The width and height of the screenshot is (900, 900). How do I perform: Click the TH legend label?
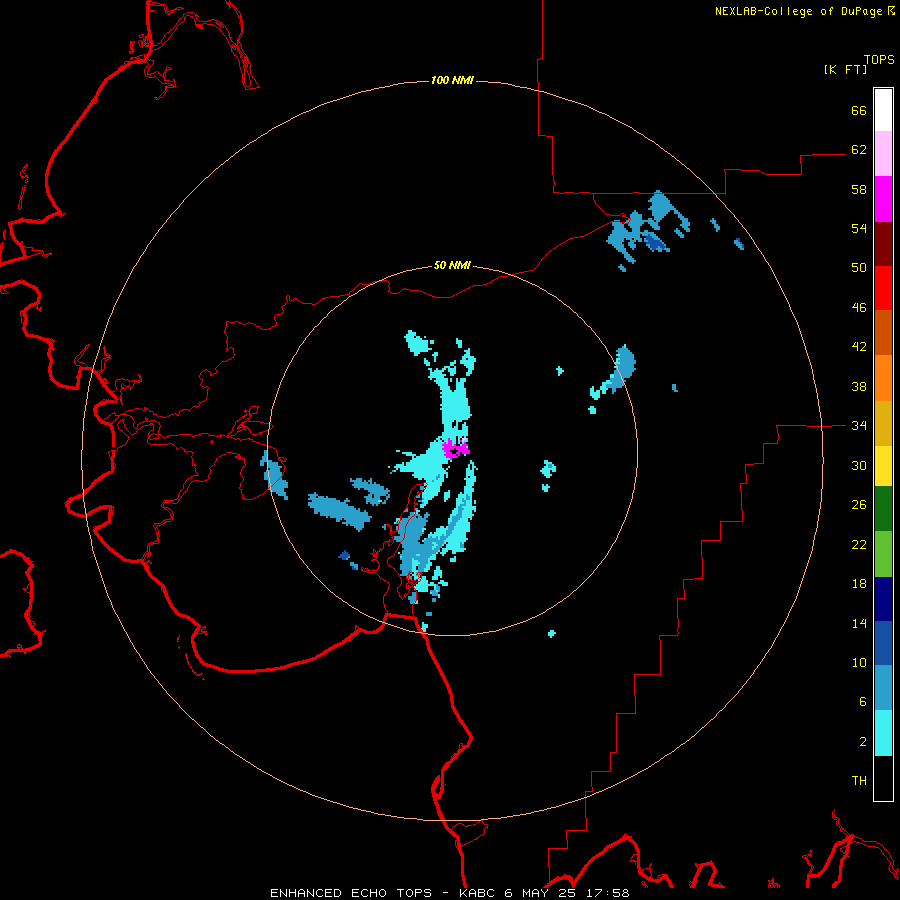(x=859, y=781)
